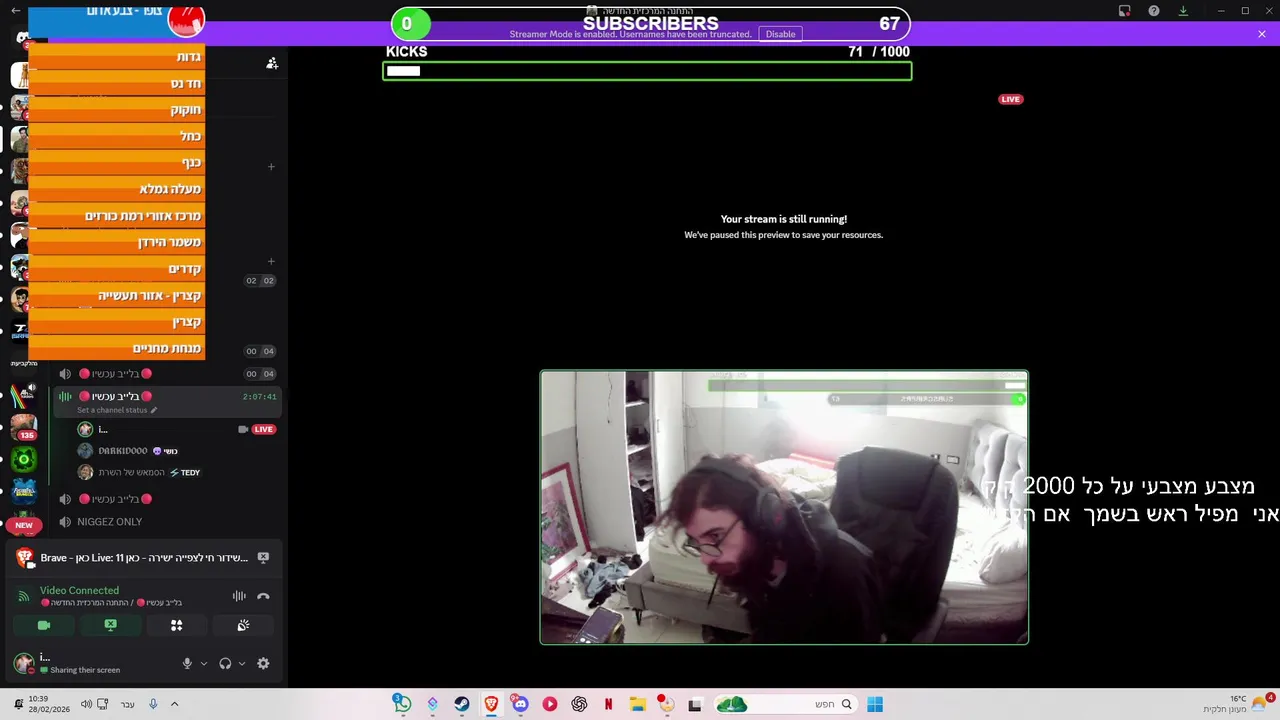
Task: Click the 2:07:41 call timer
Action: tap(259, 397)
